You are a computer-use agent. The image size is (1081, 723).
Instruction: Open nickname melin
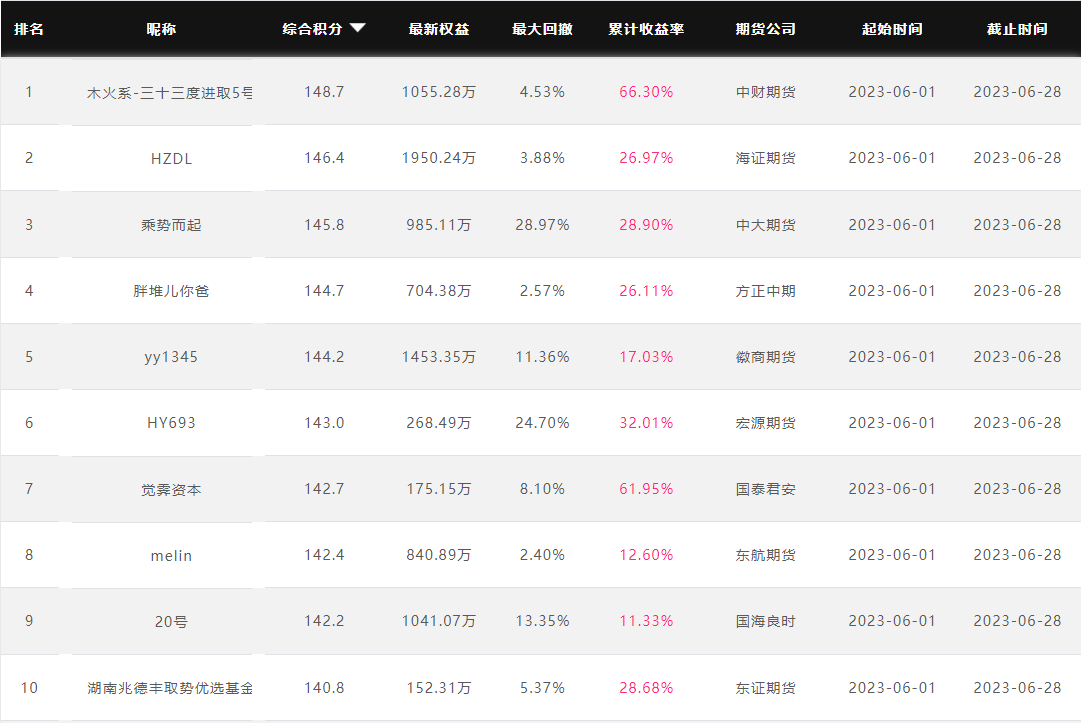click(172, 556)
